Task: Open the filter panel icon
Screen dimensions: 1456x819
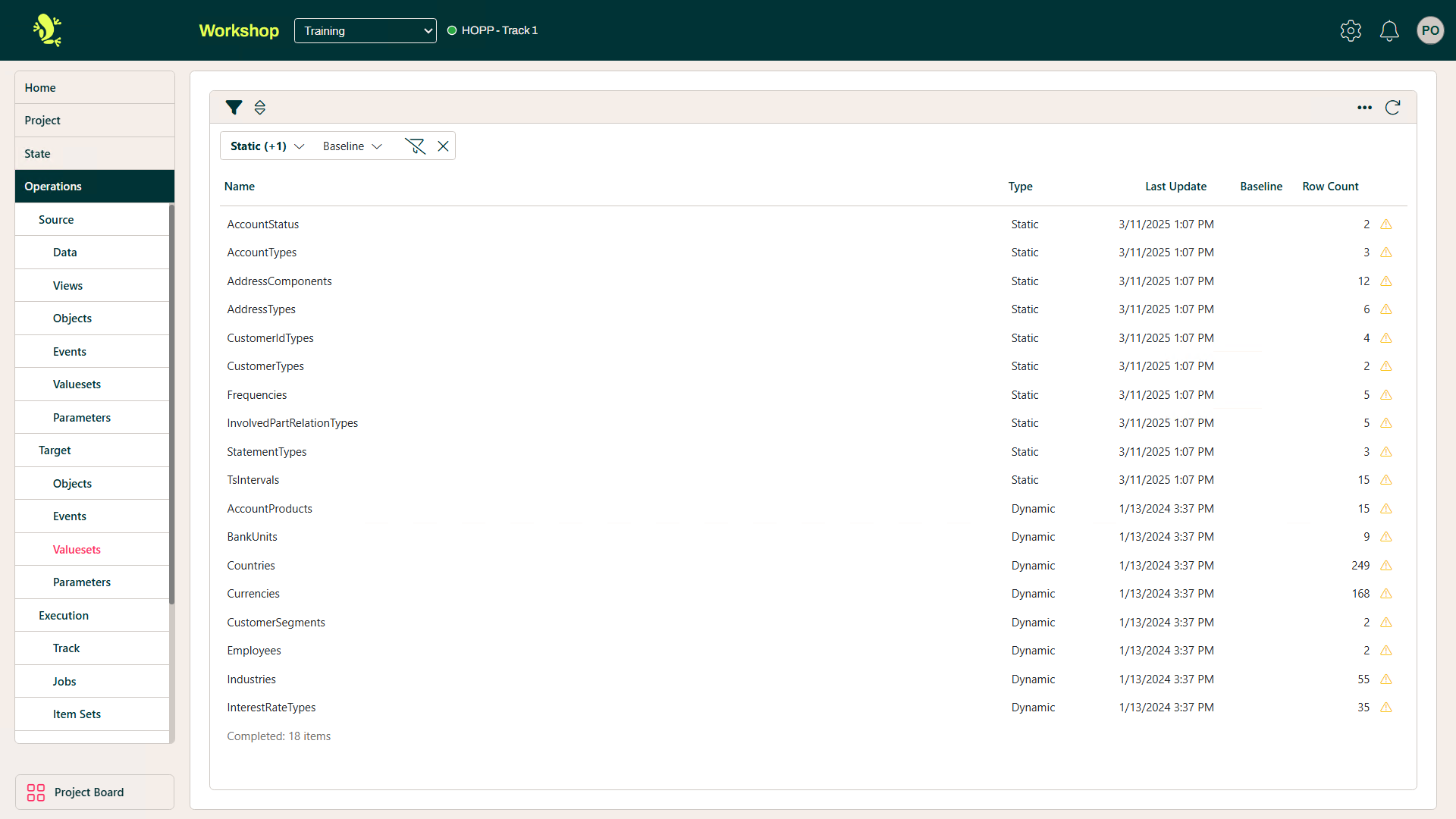Action: (234, 108)
